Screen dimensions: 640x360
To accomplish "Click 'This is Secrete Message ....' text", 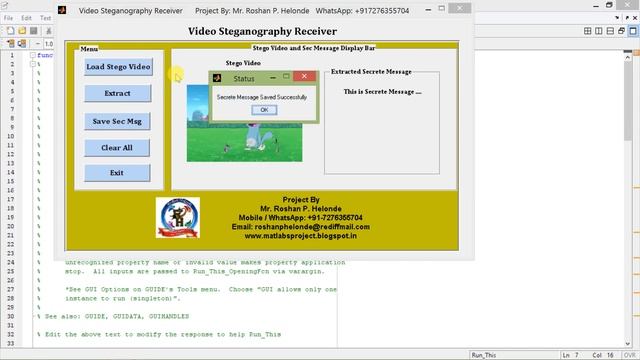I will pos(382,92).
